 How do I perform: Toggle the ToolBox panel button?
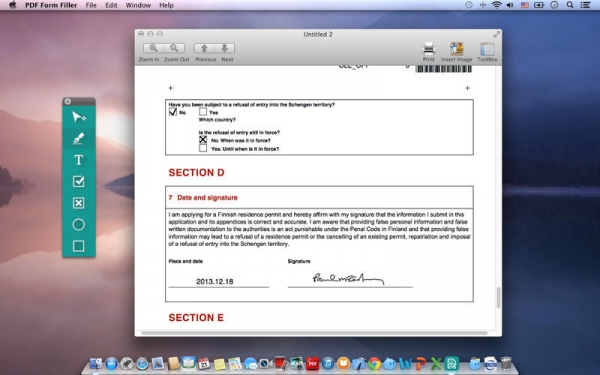click(488, 49)
